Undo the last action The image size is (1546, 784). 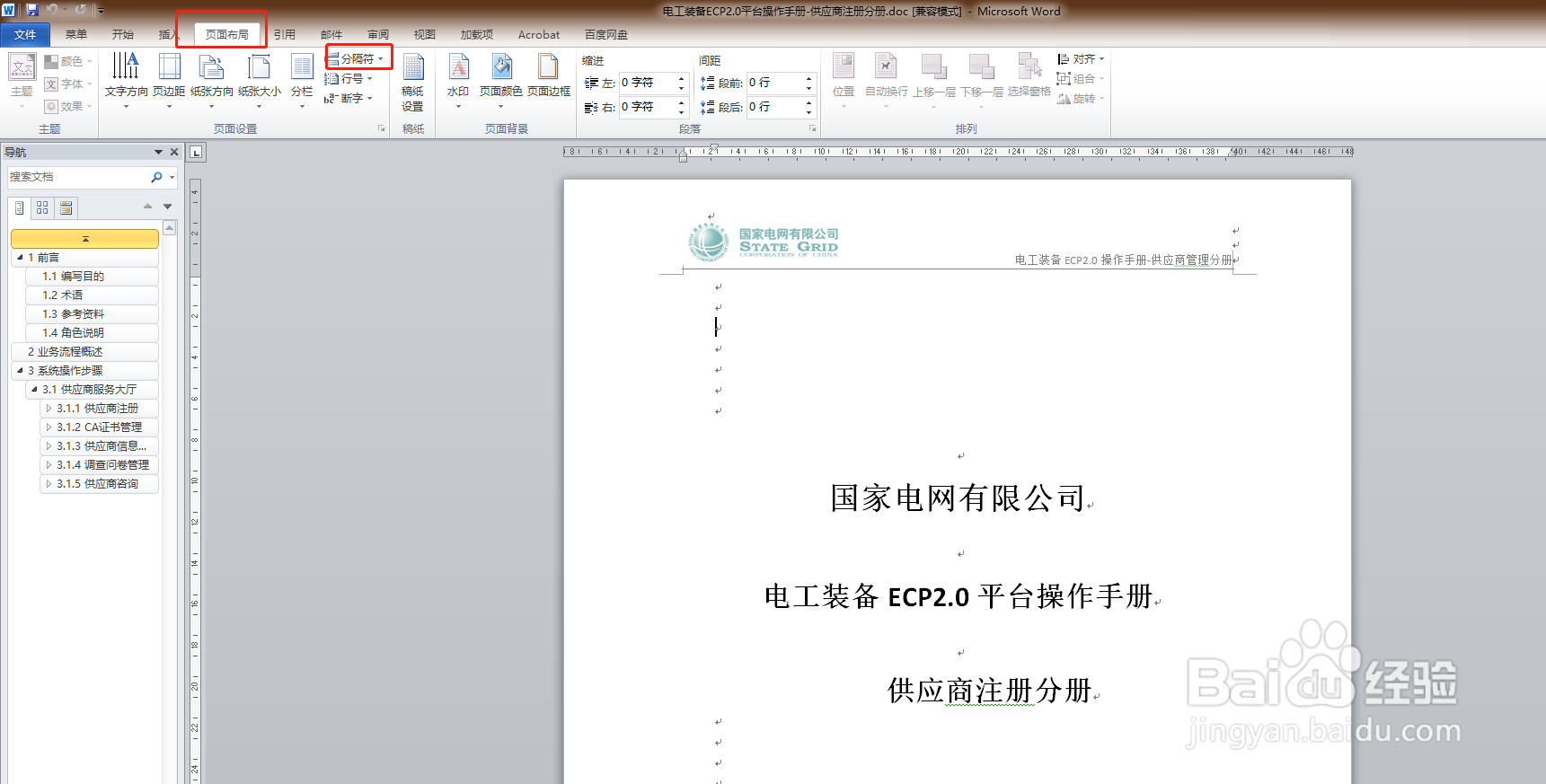pyautogui.click(x=52, y=10)
